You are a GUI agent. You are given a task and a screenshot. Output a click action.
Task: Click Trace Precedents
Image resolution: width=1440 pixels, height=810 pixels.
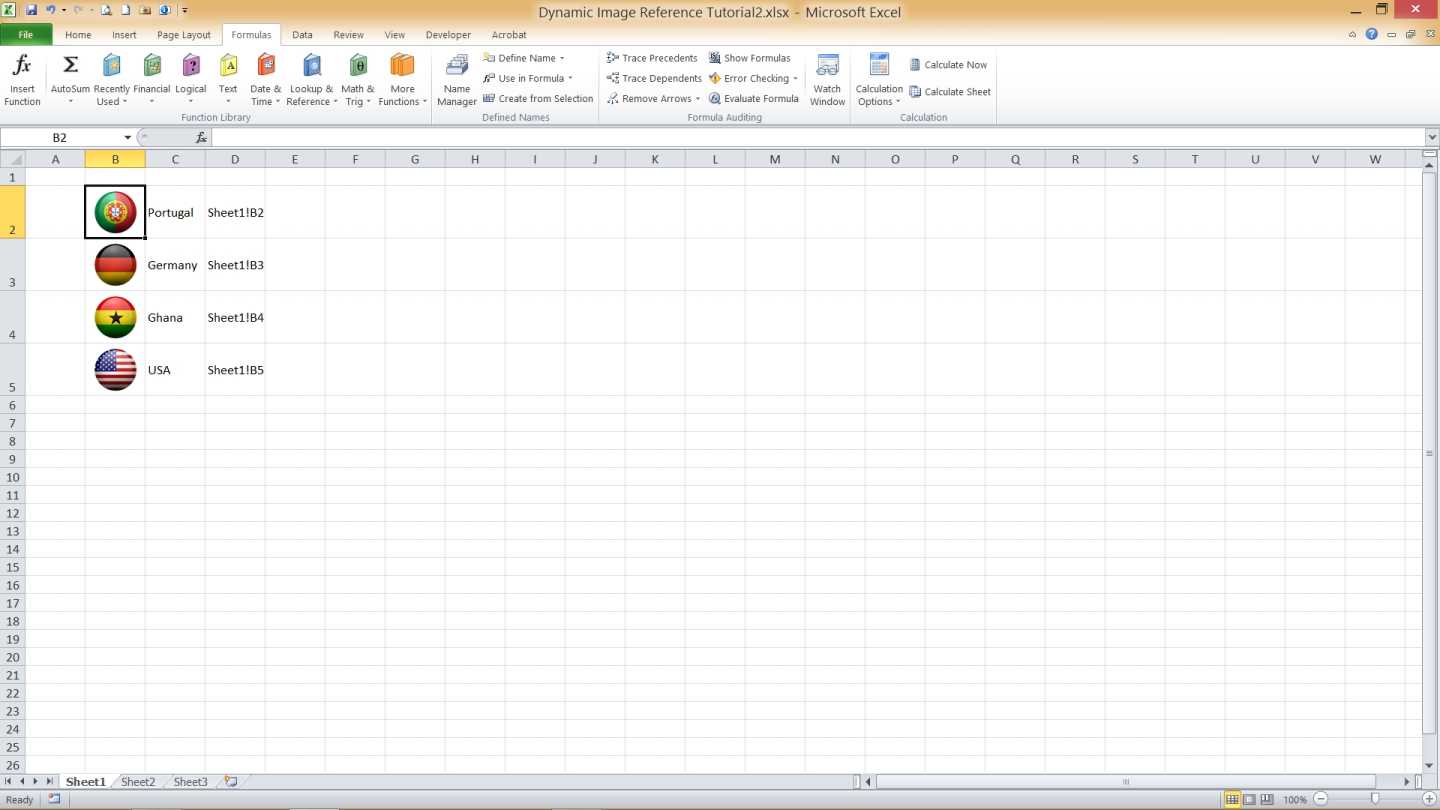[652, 58]
